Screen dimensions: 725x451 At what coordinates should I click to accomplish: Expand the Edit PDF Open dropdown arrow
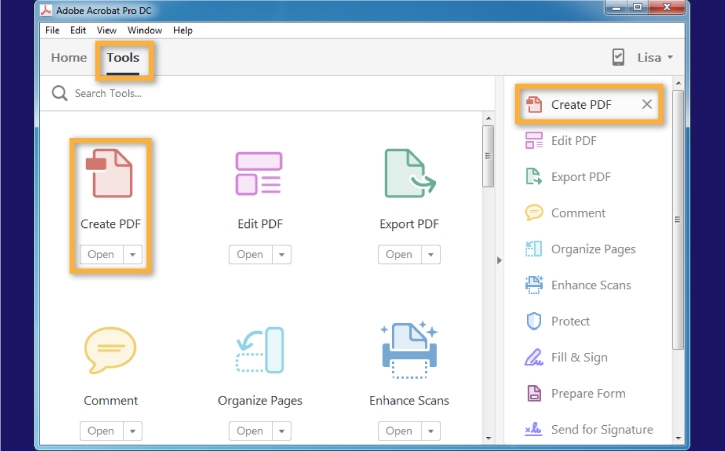(282, 255)
